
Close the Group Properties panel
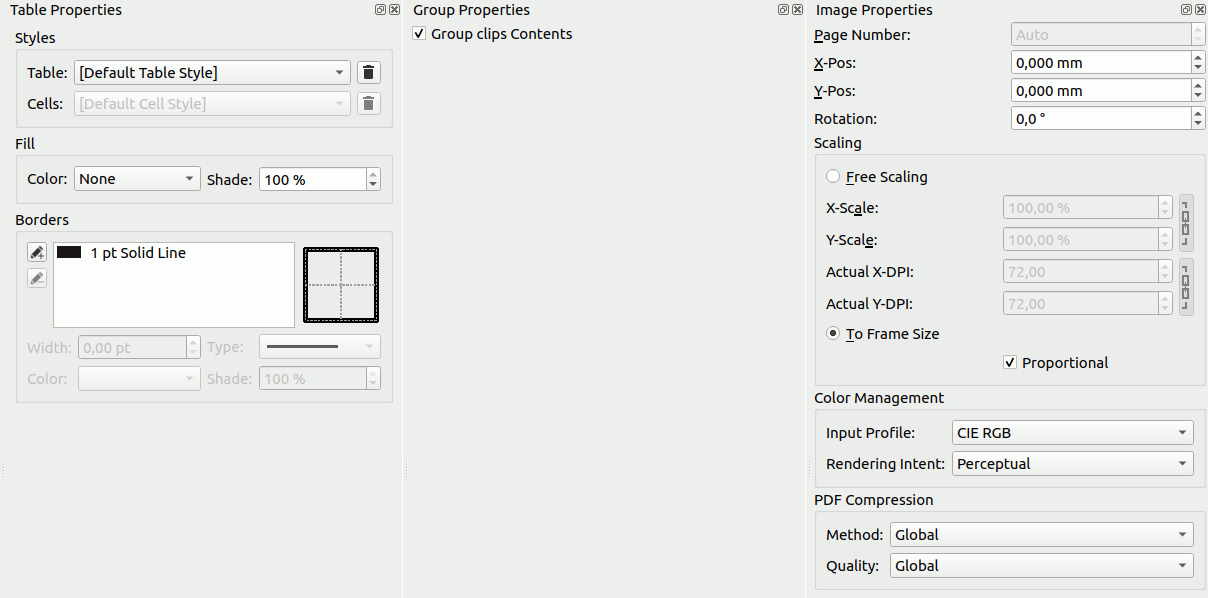click(x=797, y=10)
